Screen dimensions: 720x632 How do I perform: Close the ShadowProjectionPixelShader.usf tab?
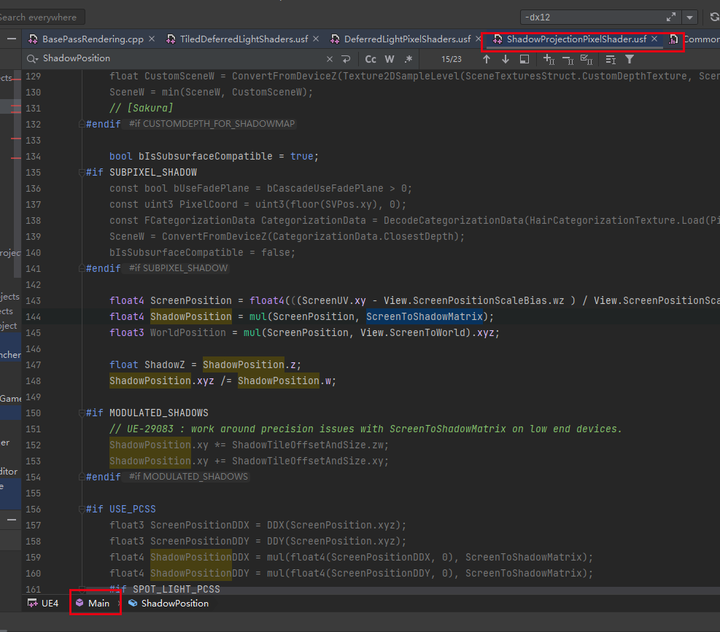(x=655, y=39)
